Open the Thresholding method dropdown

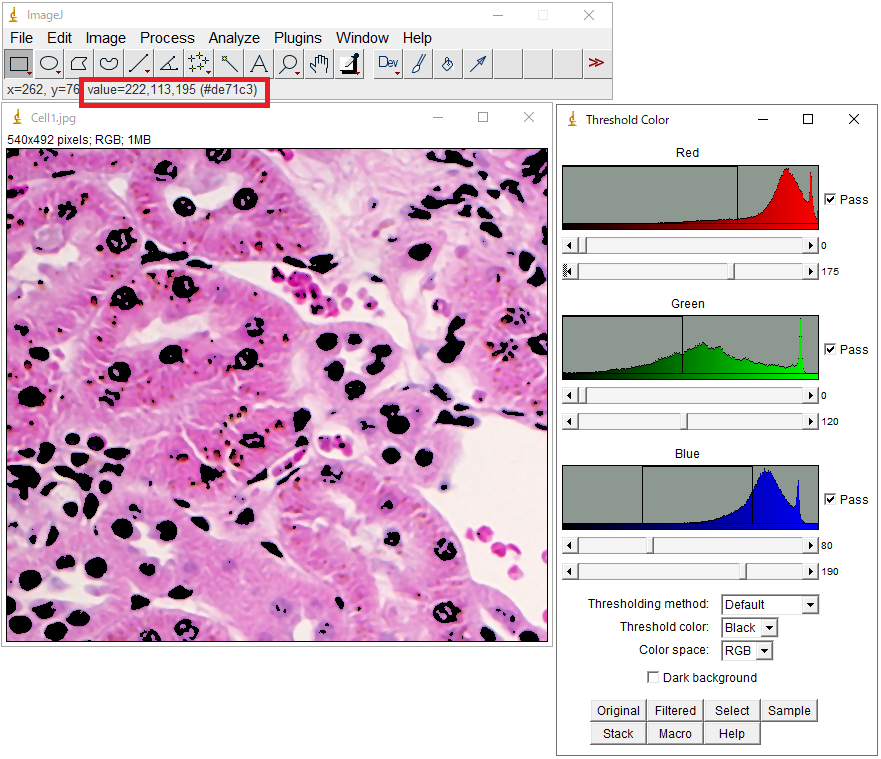click(x=769, y=604)
